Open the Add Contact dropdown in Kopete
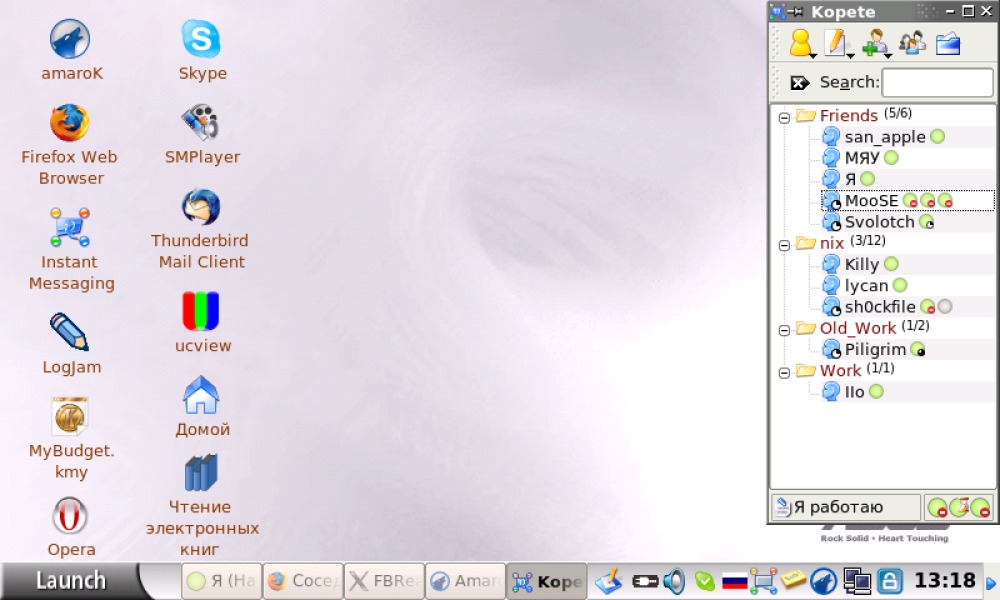Viewport: 1000px width, 600px height. (876, 44)
